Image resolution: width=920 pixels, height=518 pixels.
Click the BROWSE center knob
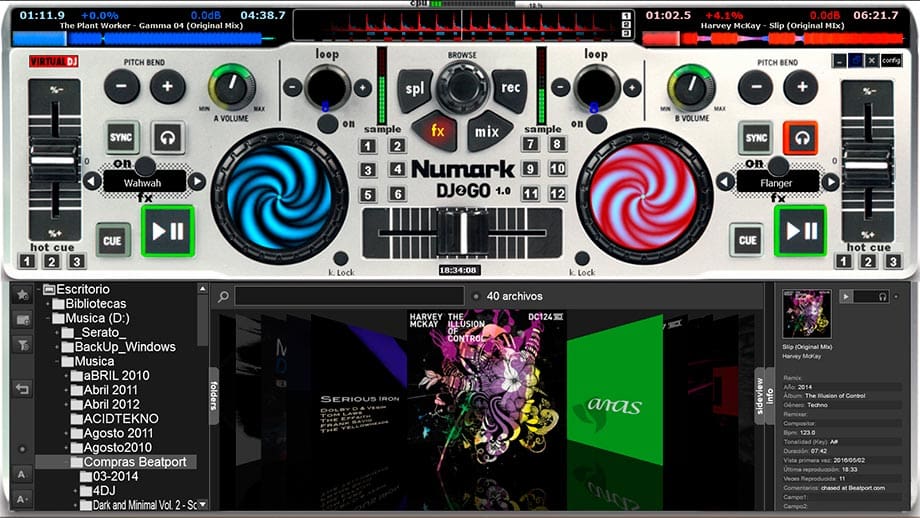462,88
